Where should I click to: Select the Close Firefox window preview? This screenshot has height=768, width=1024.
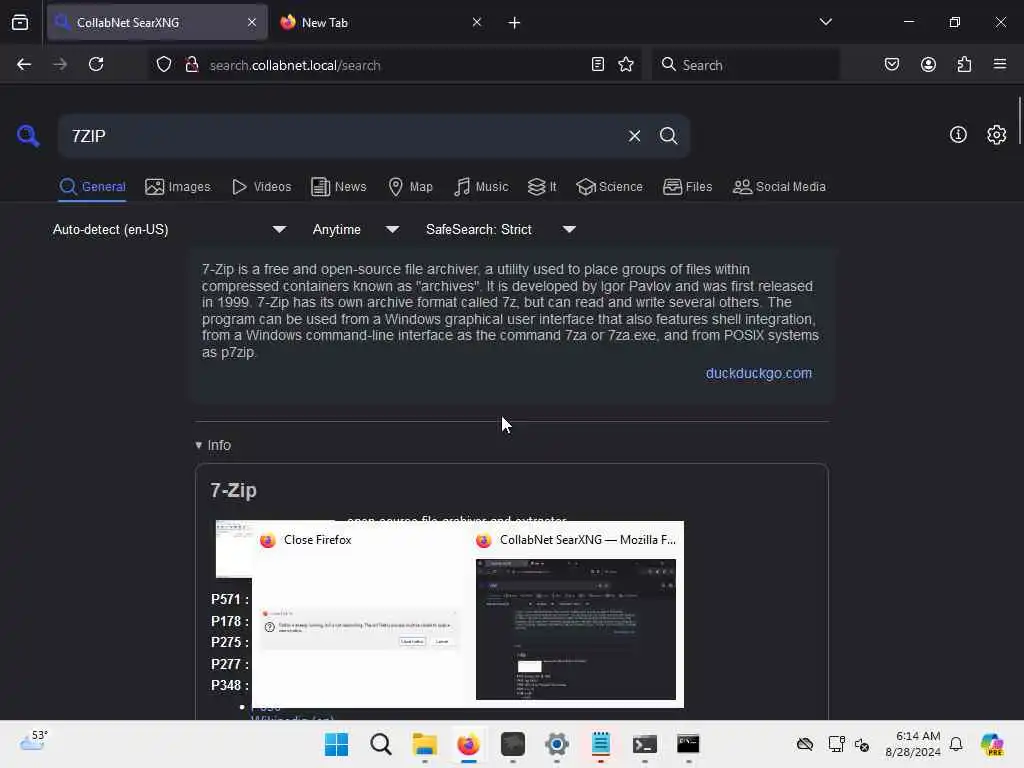coord(359,615)
